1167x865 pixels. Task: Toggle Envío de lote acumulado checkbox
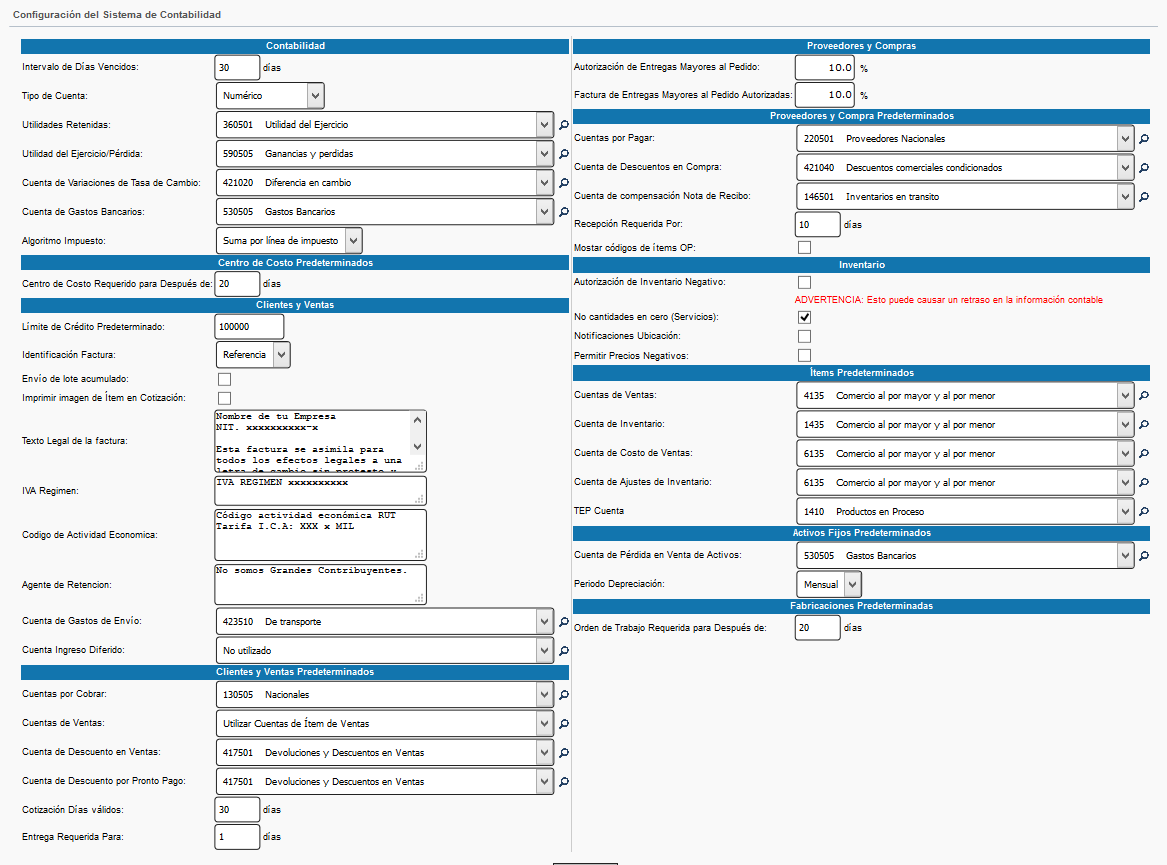coord(224,379)
